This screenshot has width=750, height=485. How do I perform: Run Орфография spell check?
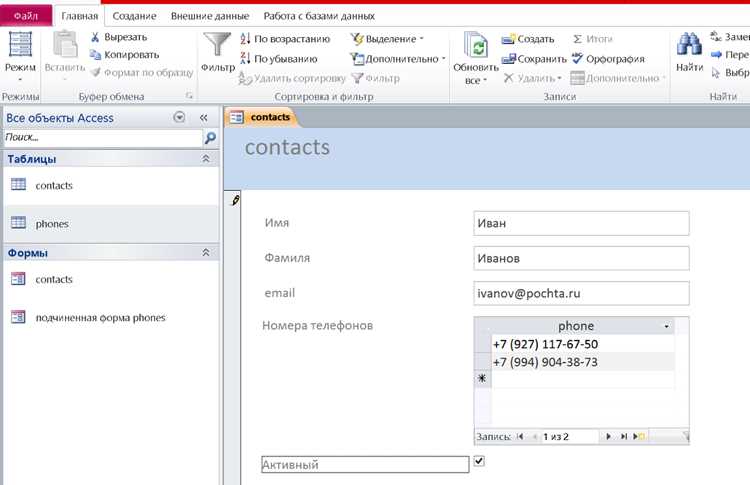point(608,59)
